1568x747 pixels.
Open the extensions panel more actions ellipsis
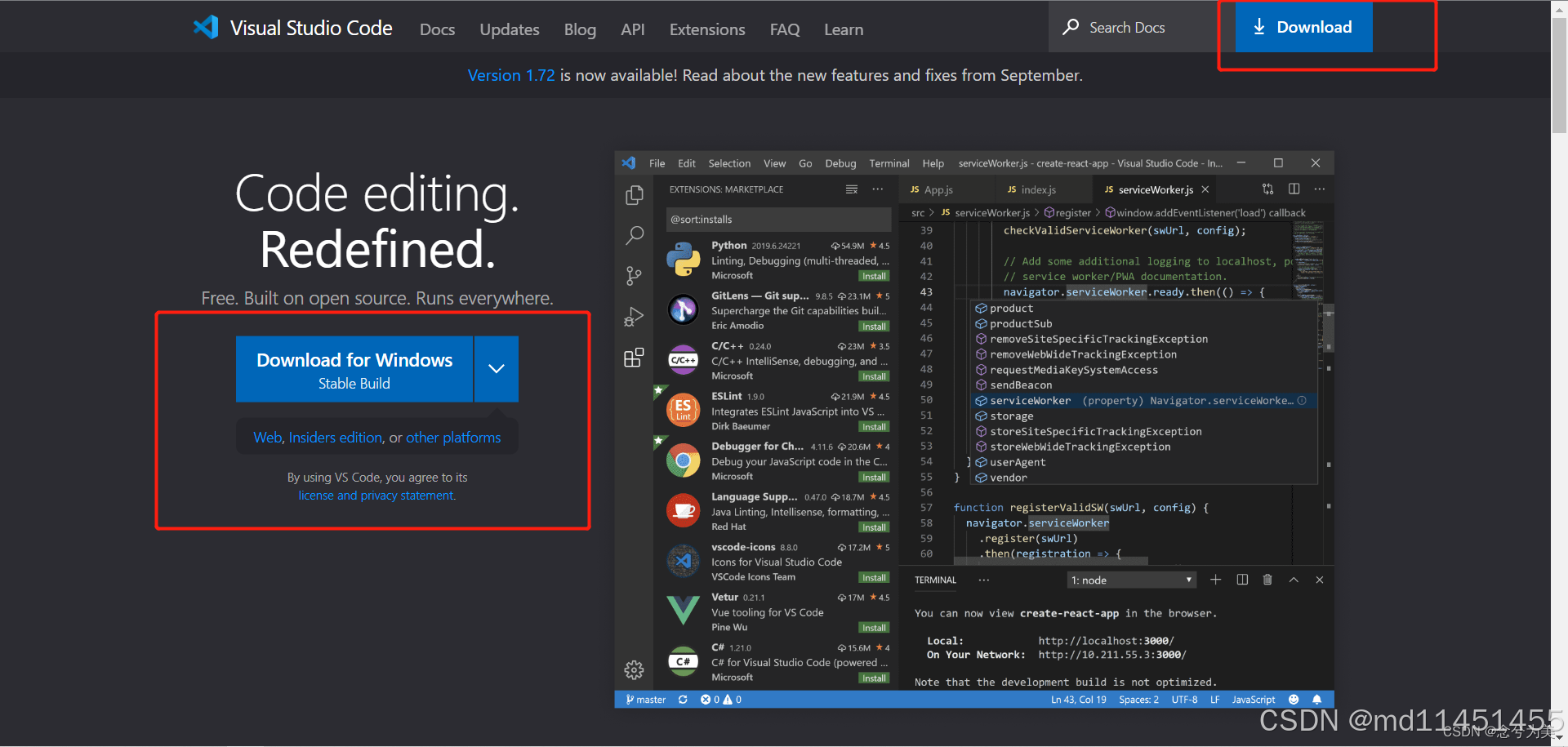coord(878,189)
